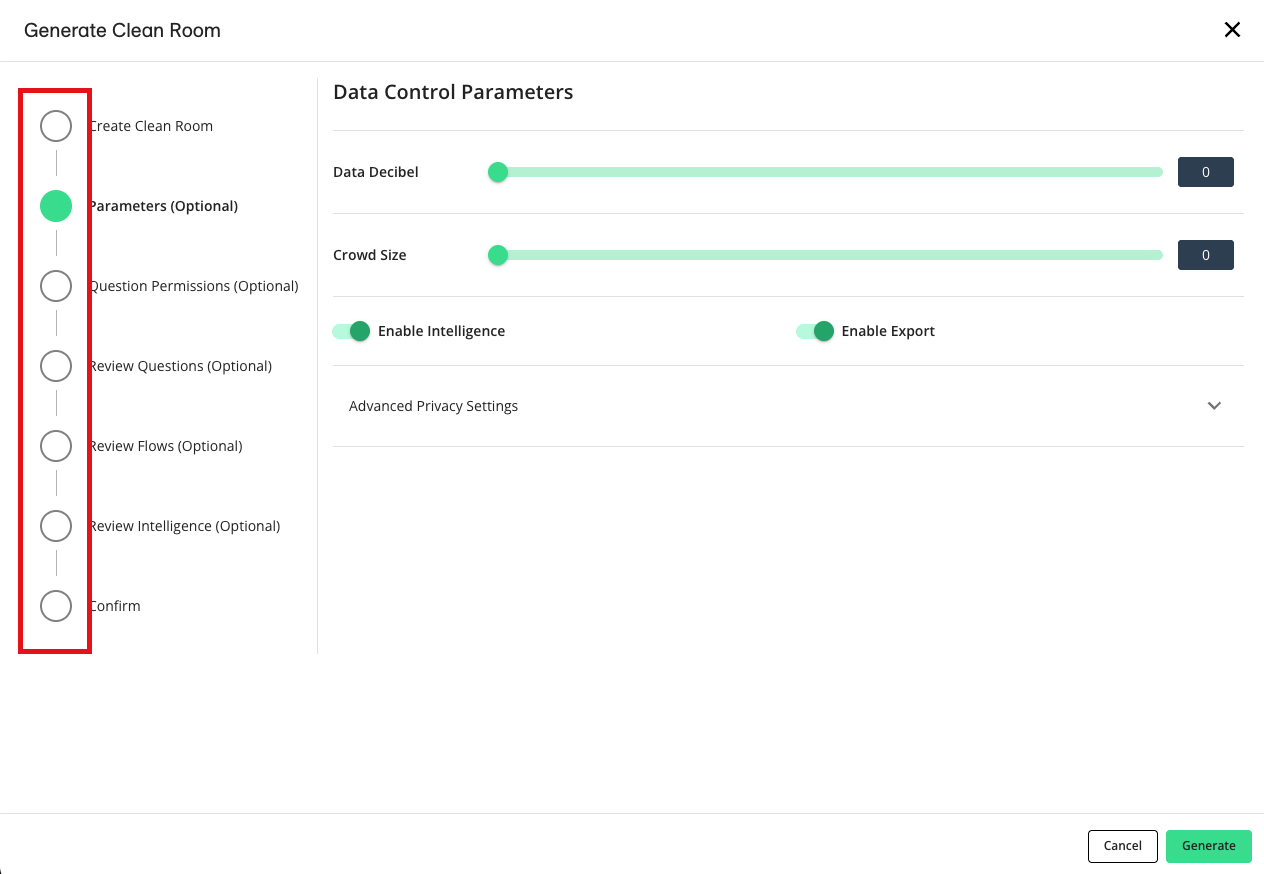Click the Crowd Size value box
The width and height of the screenshot is (1264, 874).
click(x=1205, y=255)
